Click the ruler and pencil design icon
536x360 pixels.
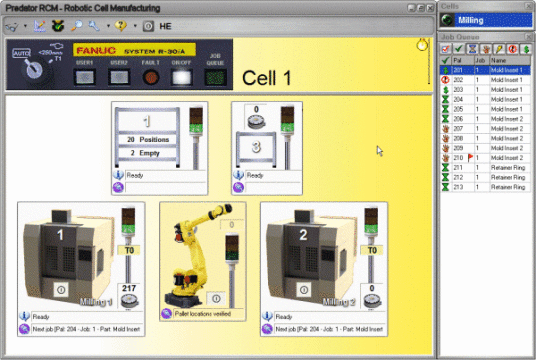pos(40,26)
